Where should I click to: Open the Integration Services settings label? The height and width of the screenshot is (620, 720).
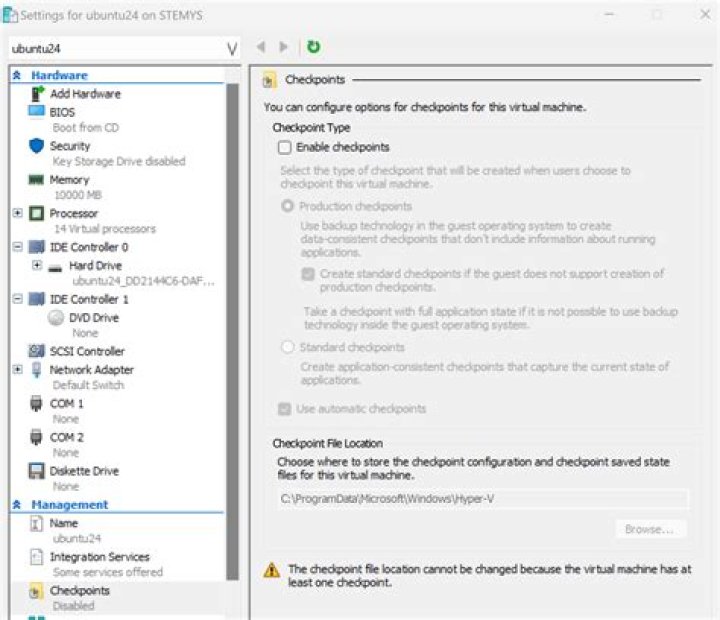point(100,557)
